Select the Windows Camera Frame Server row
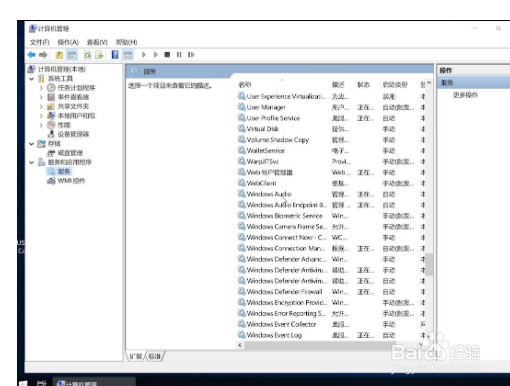Screen dimensions: 510x386 pyautogui.click(x=331, y=226)
